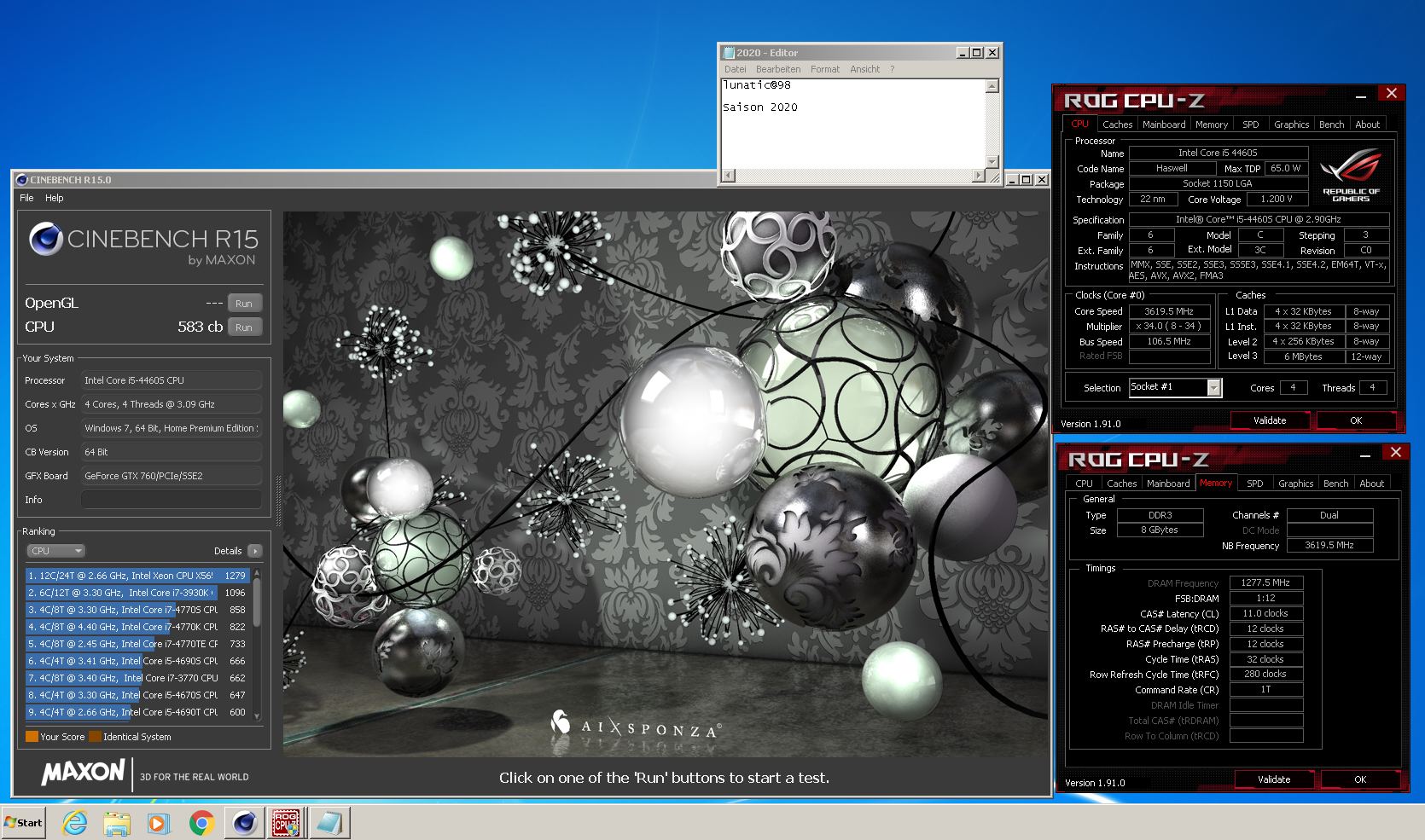
Task: Open Windows Explorer folder icon in taskbar
Action: [x=117, y=823]
